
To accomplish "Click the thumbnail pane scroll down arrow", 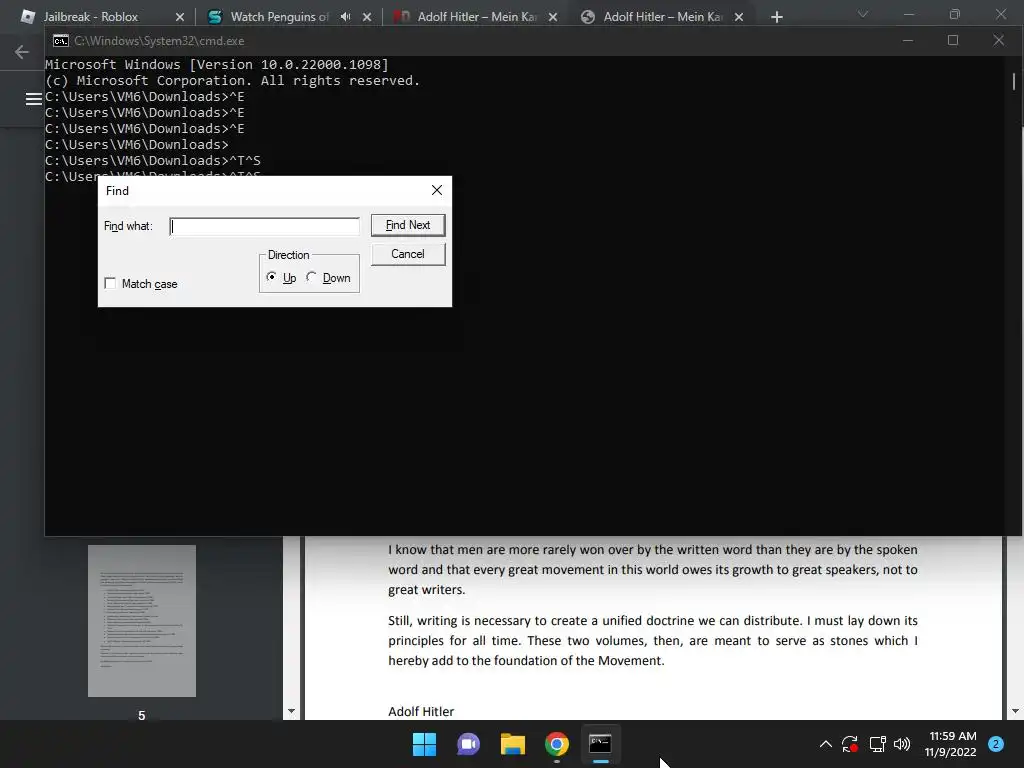I will (291, 711).
